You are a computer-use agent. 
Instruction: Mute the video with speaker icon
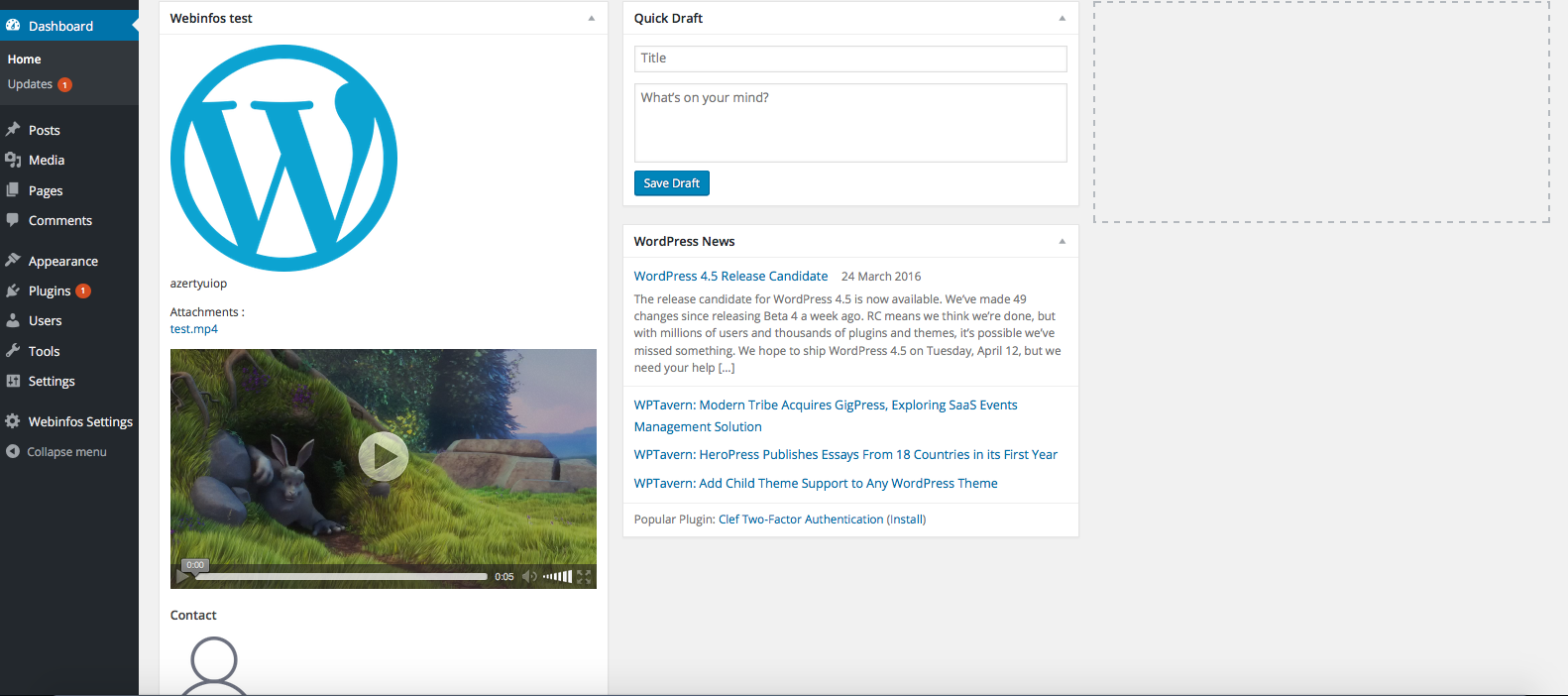tap(529, 576)
